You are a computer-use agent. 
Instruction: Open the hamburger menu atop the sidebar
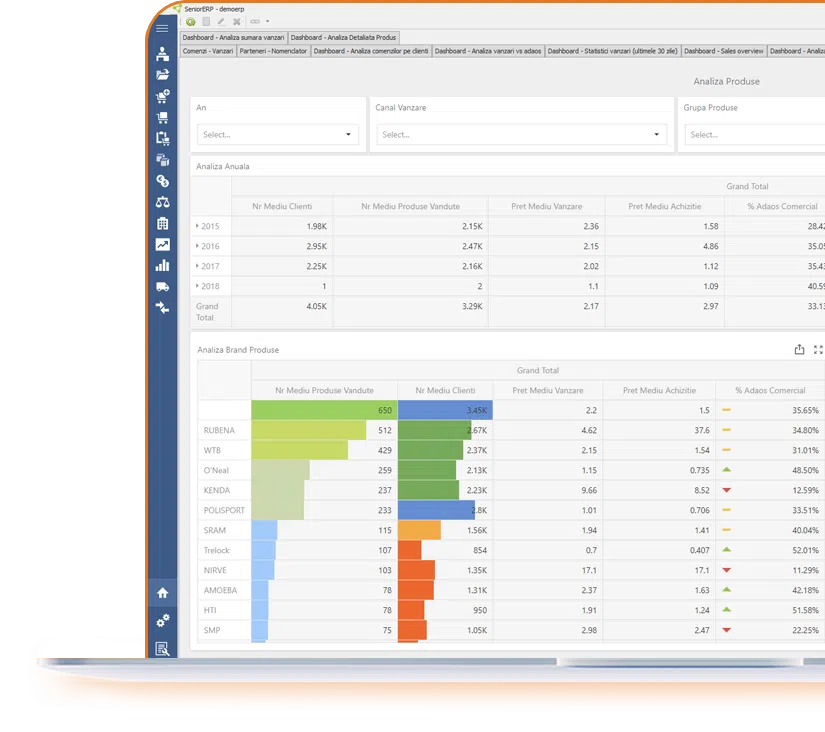point(162,28)
